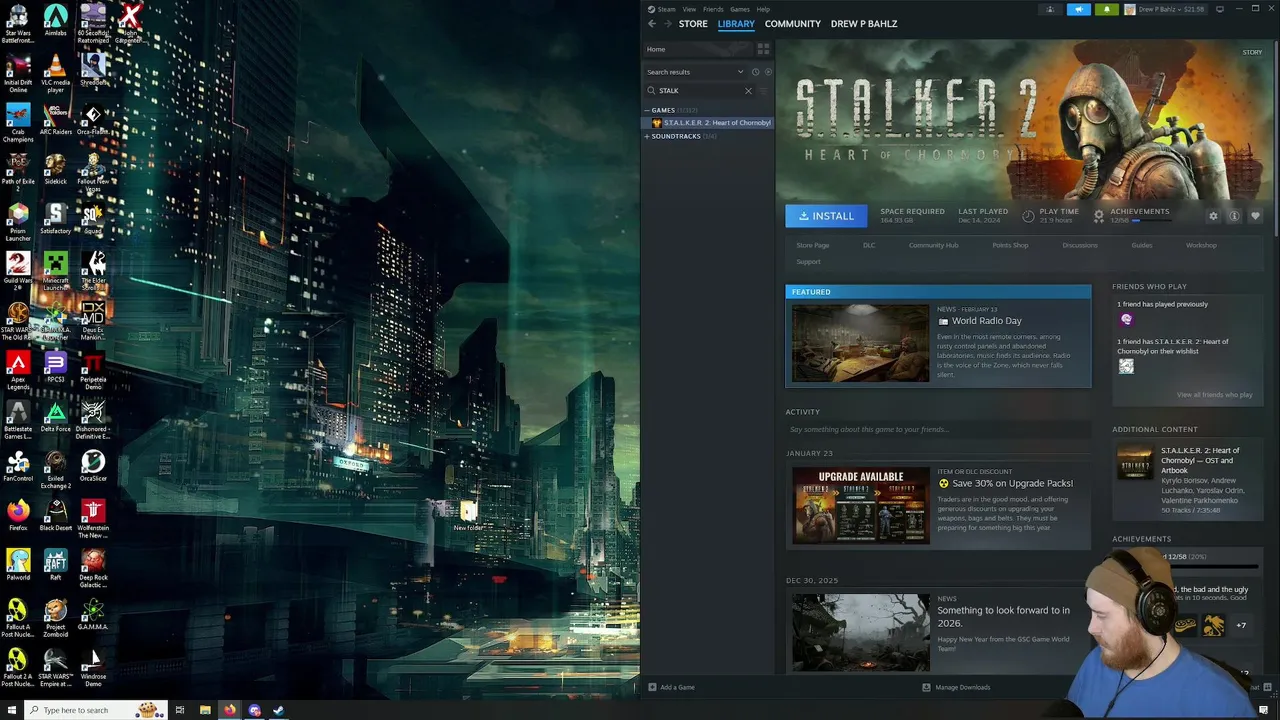Select S.T.A.L.K.E.R. 2: Heart of Chornobyl in list
The width and height of the screenshot is (1280, 720).
(x=709, y=123)
